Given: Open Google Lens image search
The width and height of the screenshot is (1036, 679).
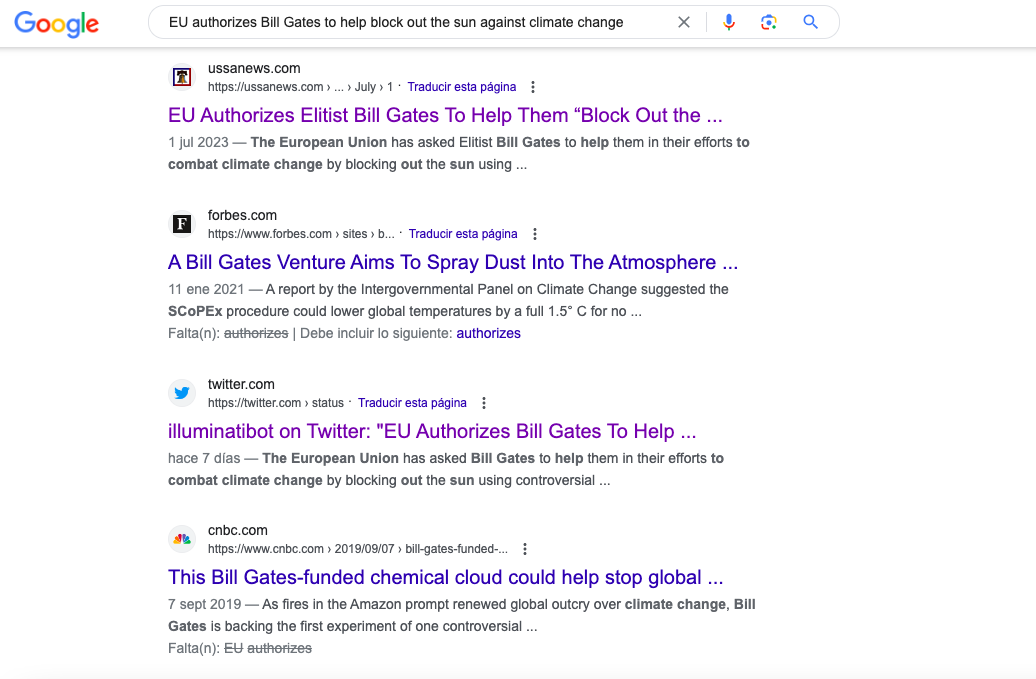Looking at the screenshot, I should tap(768, 22).
